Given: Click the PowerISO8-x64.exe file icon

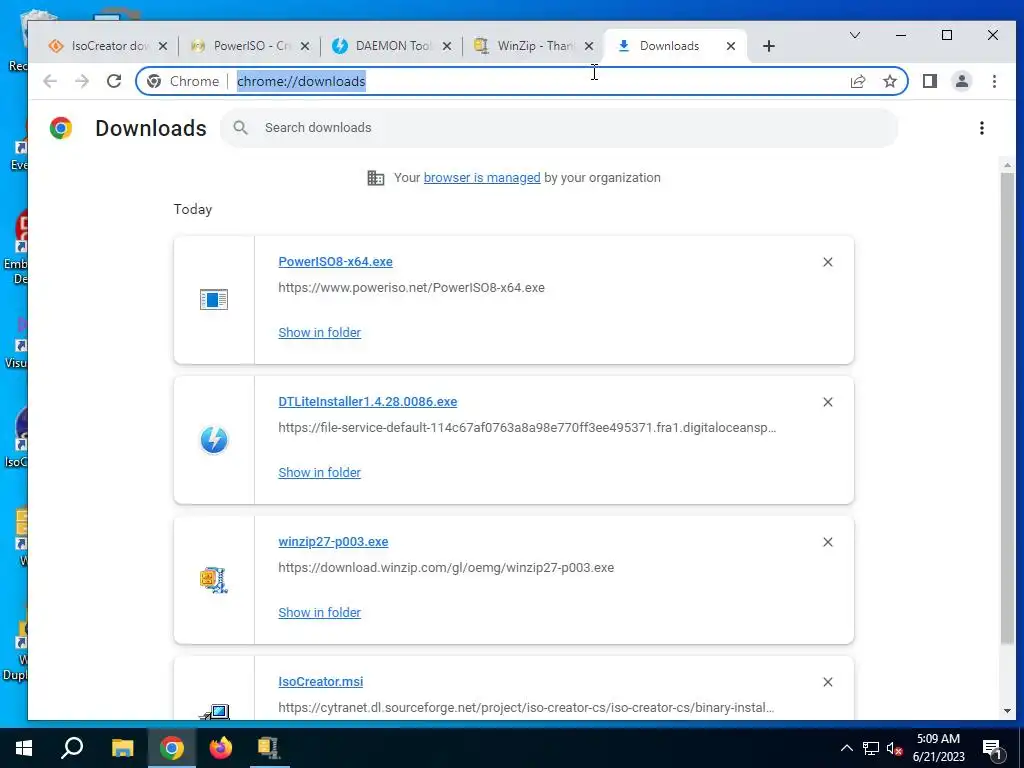Looking at the screenshot, I should [x=214, y=300].
